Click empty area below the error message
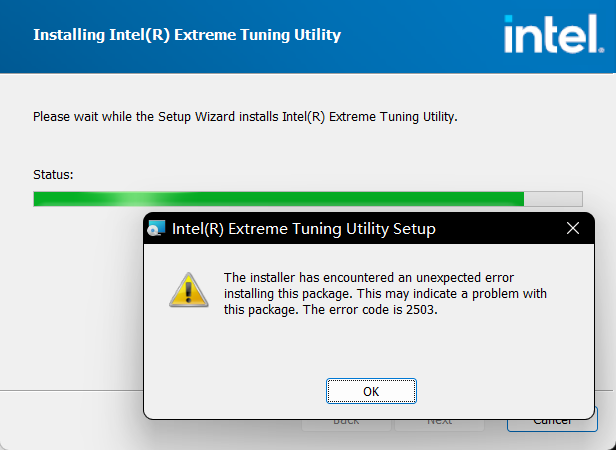 pyautogui.click(x=369, y=346)
